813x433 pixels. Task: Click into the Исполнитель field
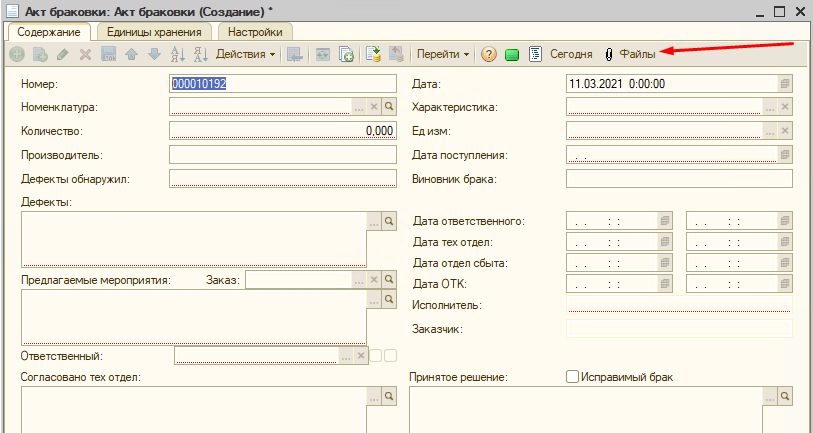coord(679,305)
